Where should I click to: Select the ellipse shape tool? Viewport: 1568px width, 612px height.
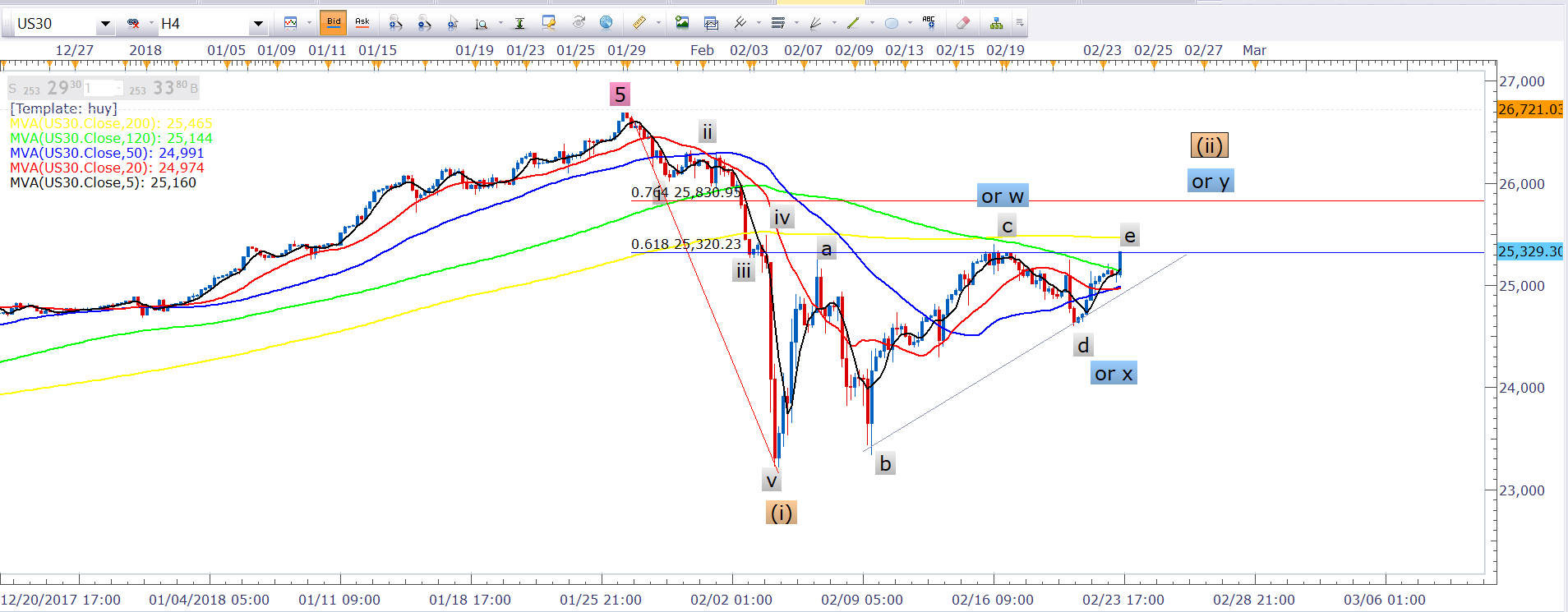click(891, 23)
